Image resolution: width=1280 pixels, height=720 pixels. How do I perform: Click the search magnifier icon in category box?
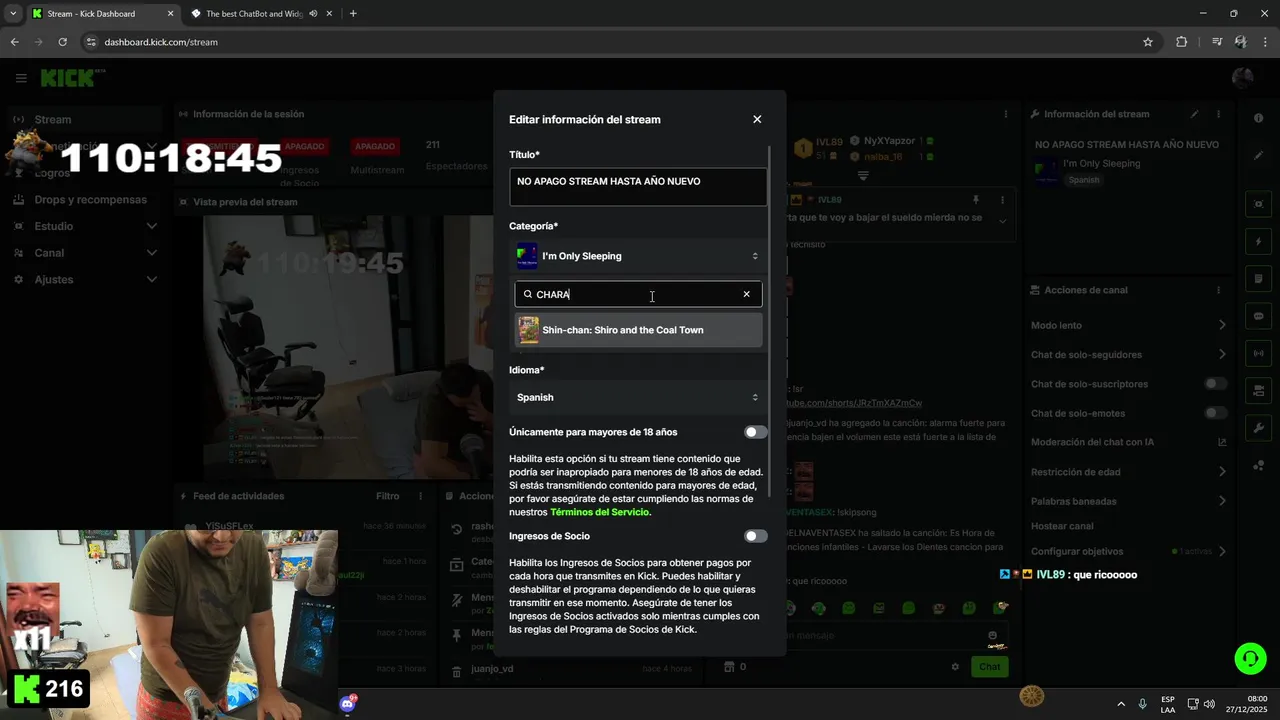(528, 294)
